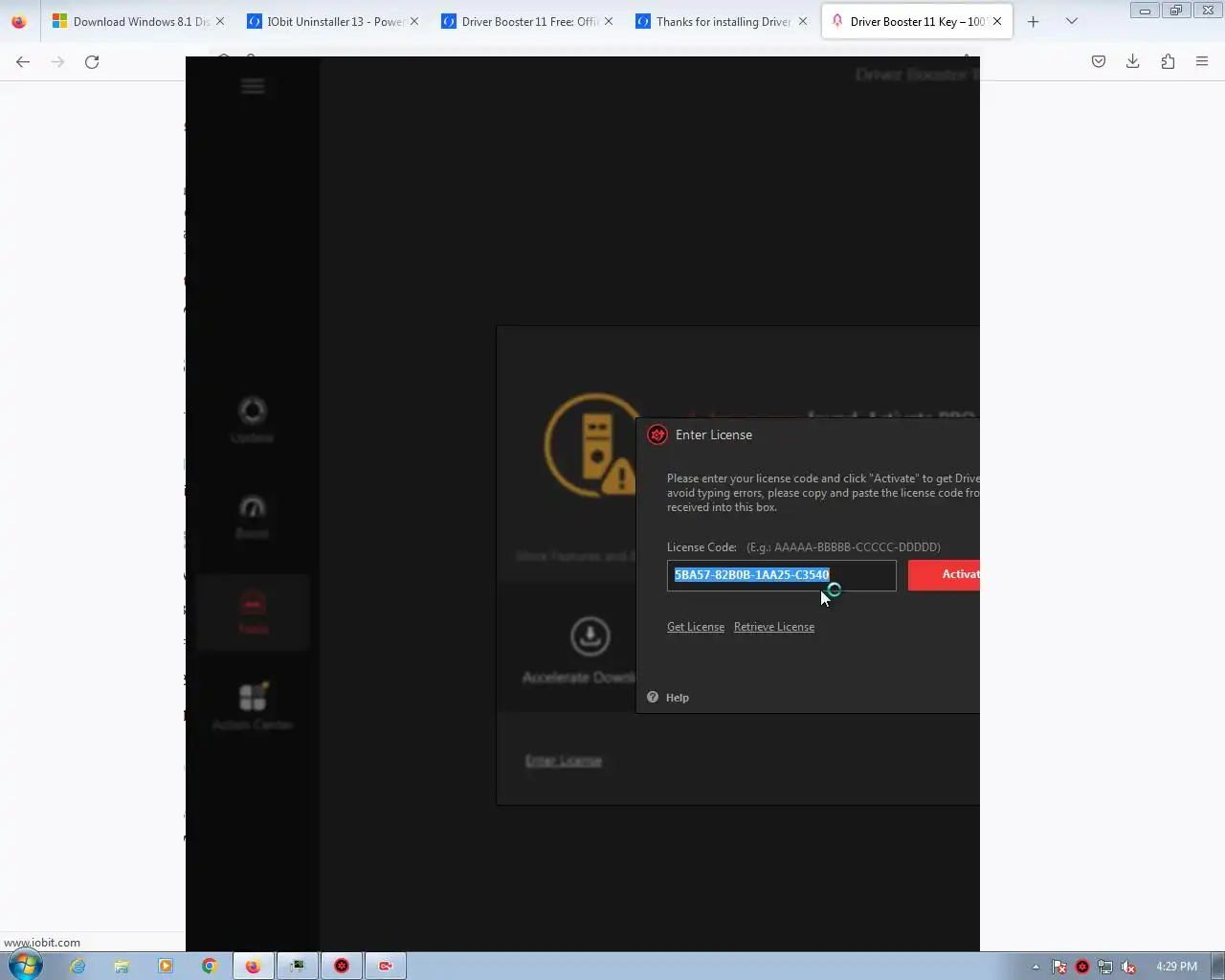
Task: Open Help in Enter License dialog
Action: click(x=668, y=698)
